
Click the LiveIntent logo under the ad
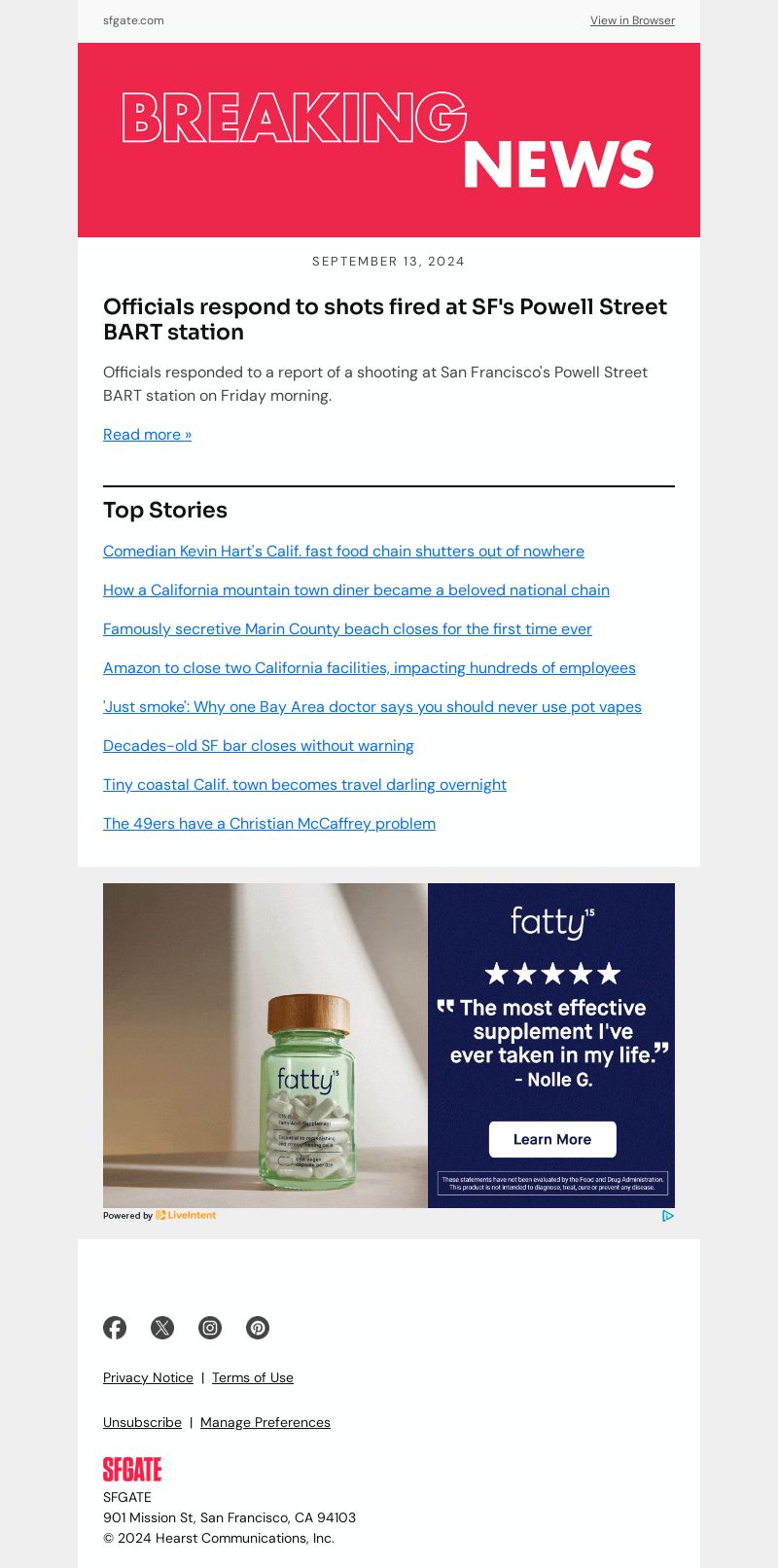[x=186, y=1215]
